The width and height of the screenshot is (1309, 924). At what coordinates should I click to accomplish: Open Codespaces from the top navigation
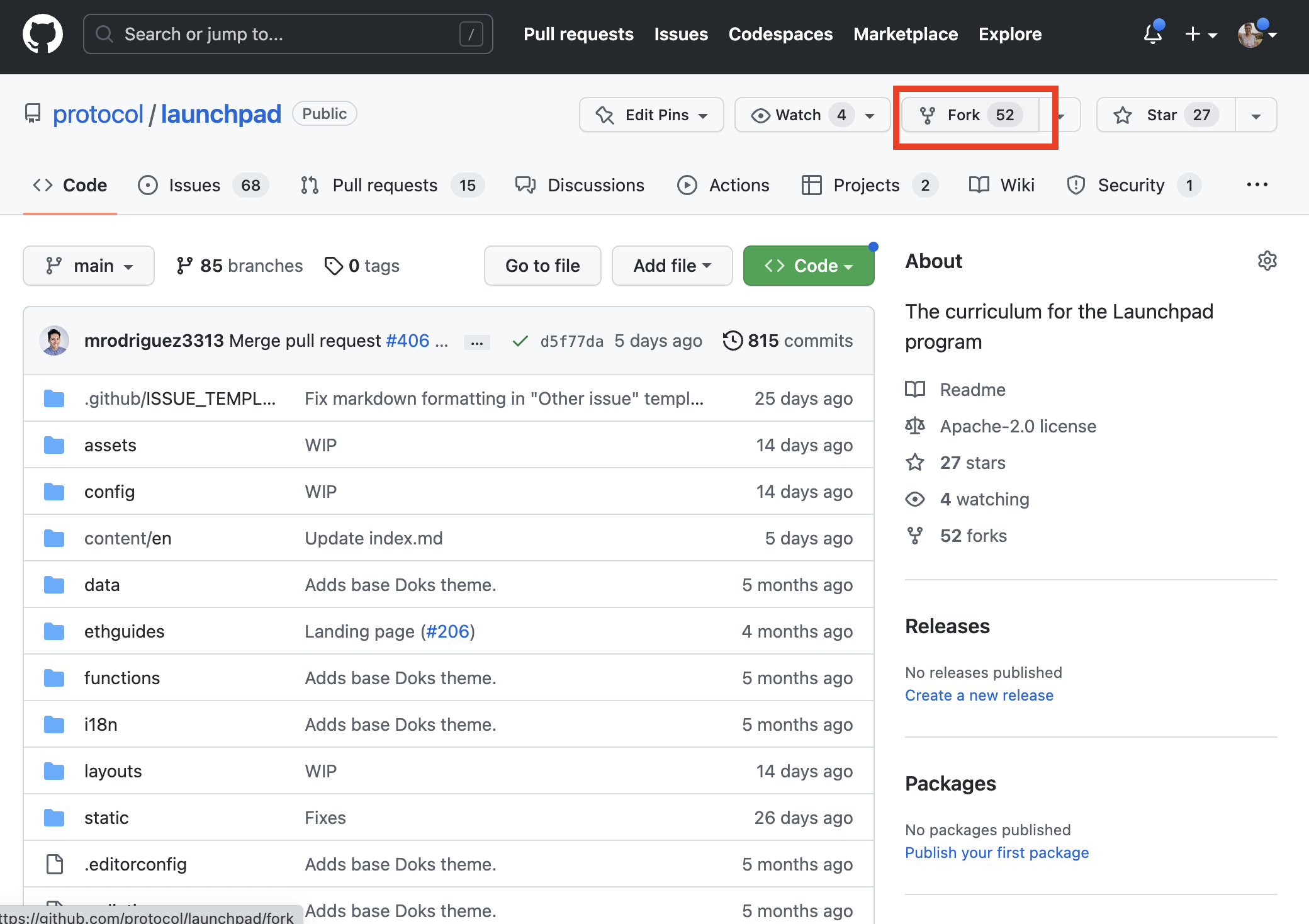pos(780,34)
